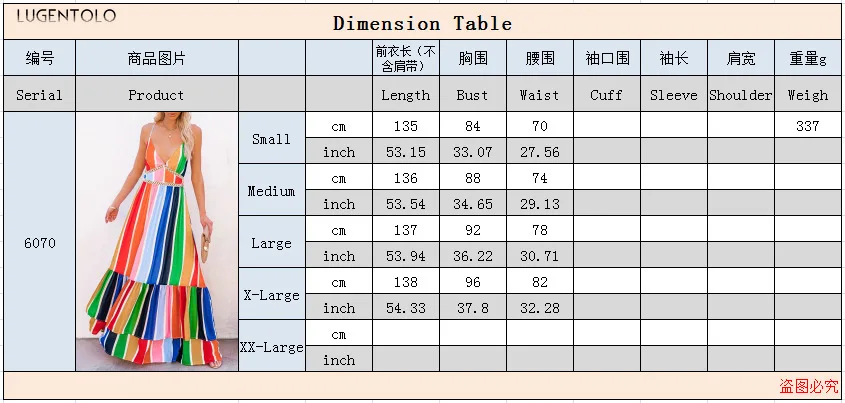Select the X-Large size label

(271, 295)
